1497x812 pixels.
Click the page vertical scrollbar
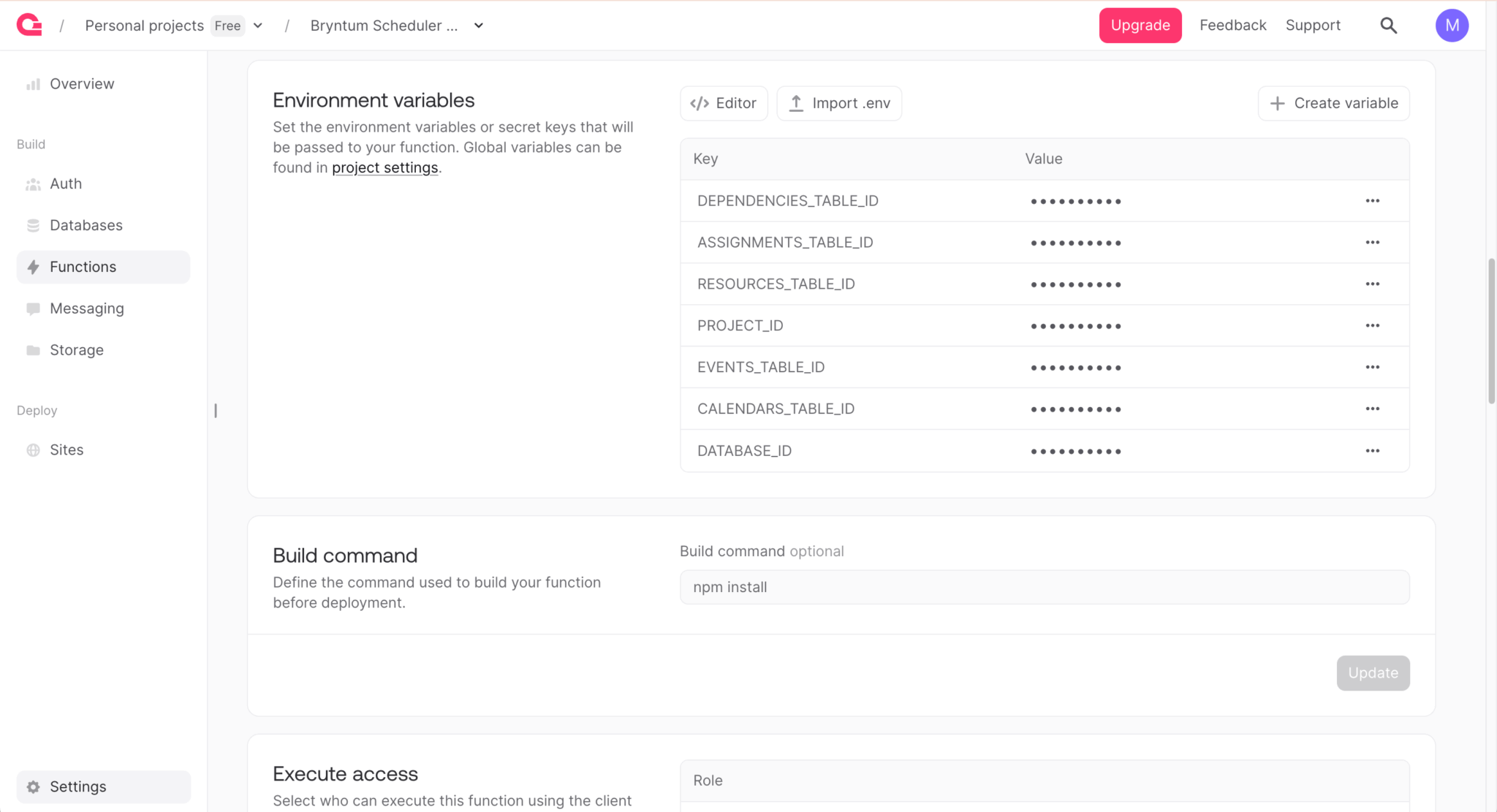coord(1491,330)
